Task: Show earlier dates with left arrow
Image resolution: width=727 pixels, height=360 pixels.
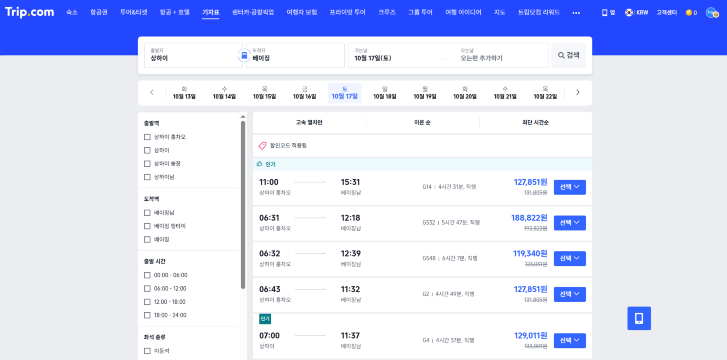Action: (x=152, y=92)
